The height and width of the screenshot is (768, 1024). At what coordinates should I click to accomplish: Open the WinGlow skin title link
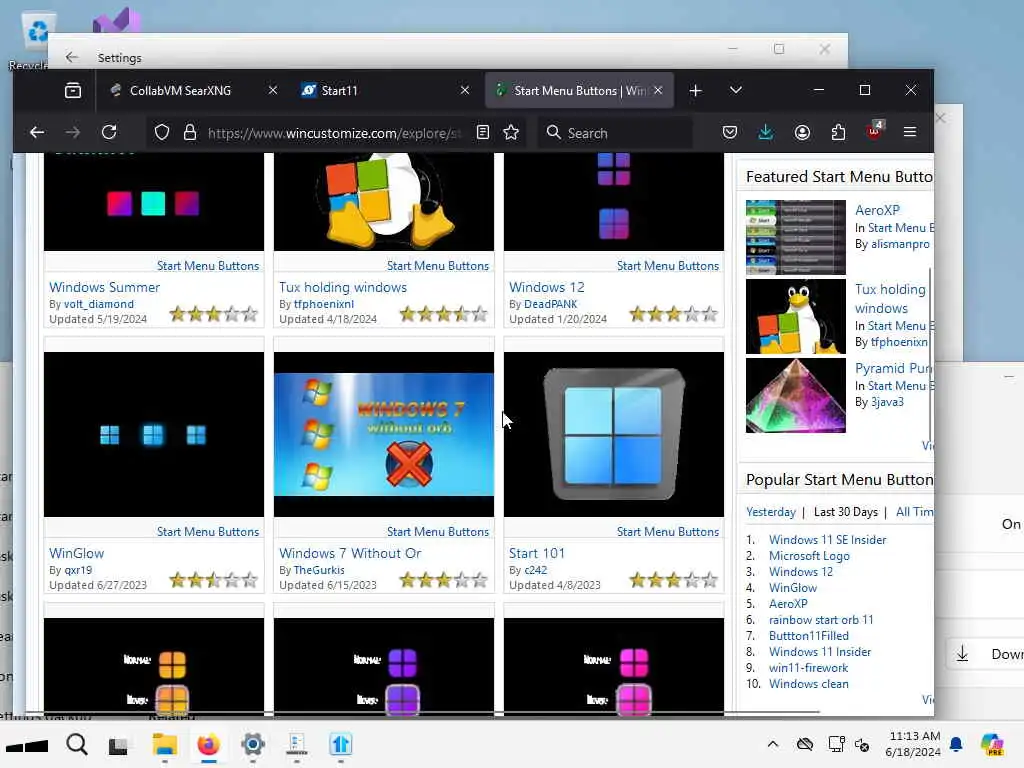click(76, 553)
